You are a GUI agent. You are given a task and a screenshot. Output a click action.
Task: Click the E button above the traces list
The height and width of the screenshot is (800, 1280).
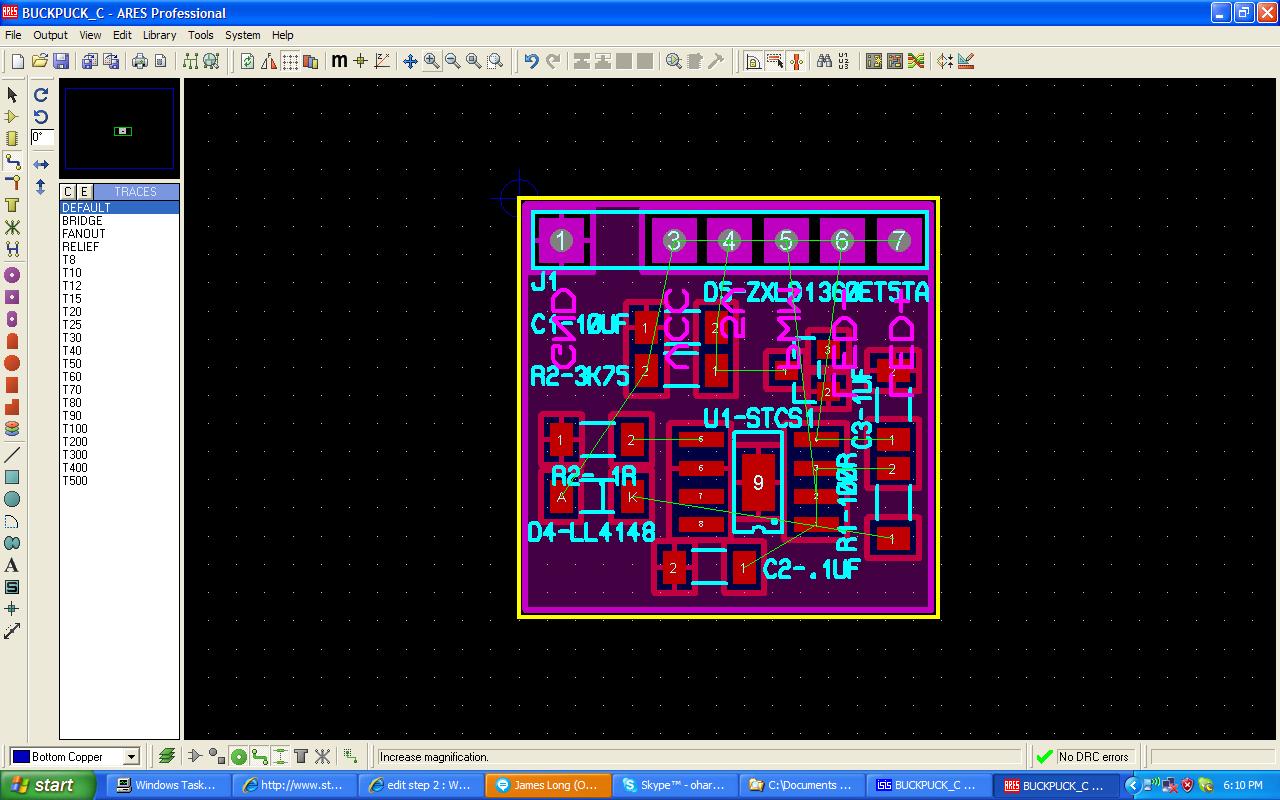(x=84, y=192)
